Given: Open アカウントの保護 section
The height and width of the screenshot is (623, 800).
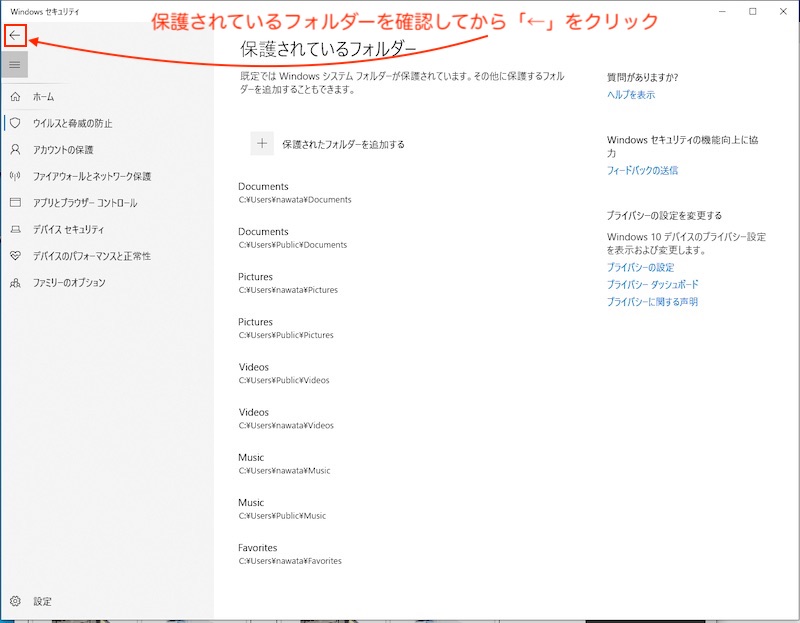Looking at the screenshot, I should pyautogui.click(x=63, y=149).
